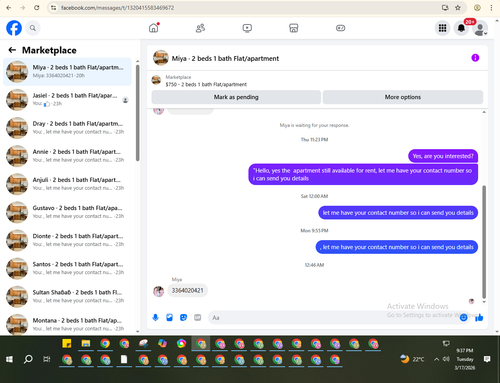Open Sultan Shabab conversation
Screen dimensions: 500x383
[68, 296]
